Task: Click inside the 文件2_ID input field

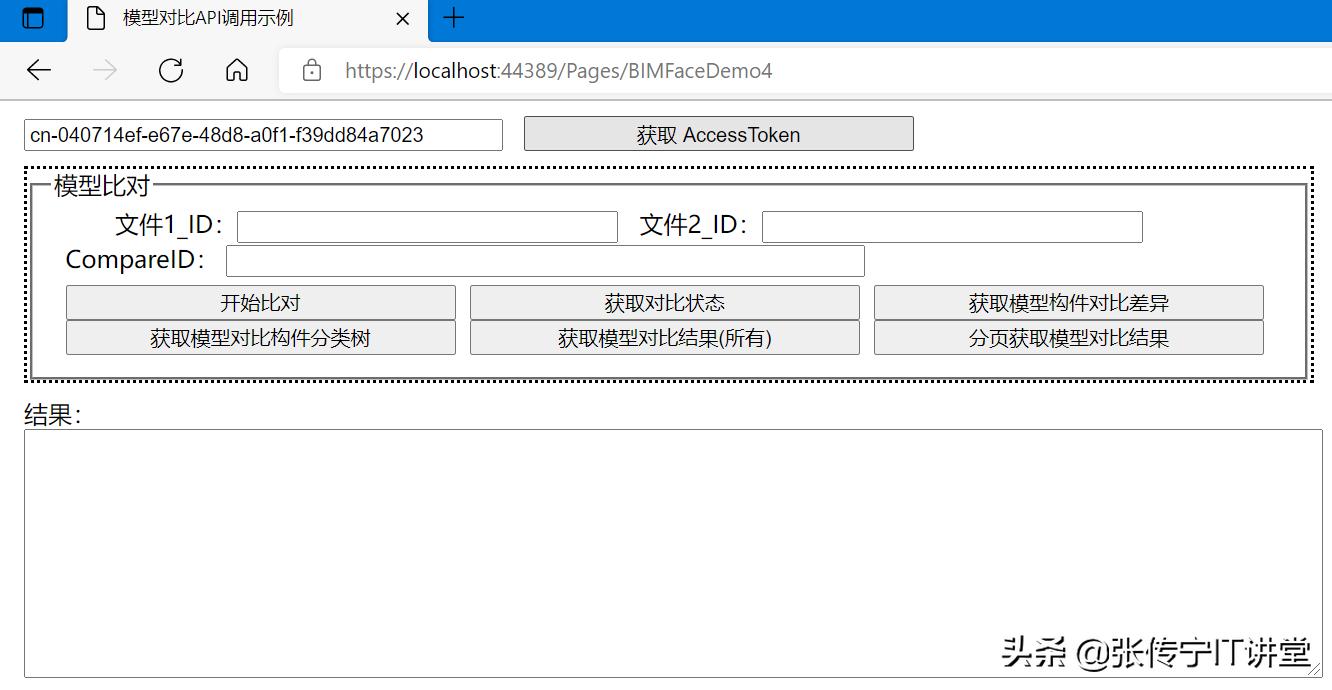Action: tap(950, 226)
